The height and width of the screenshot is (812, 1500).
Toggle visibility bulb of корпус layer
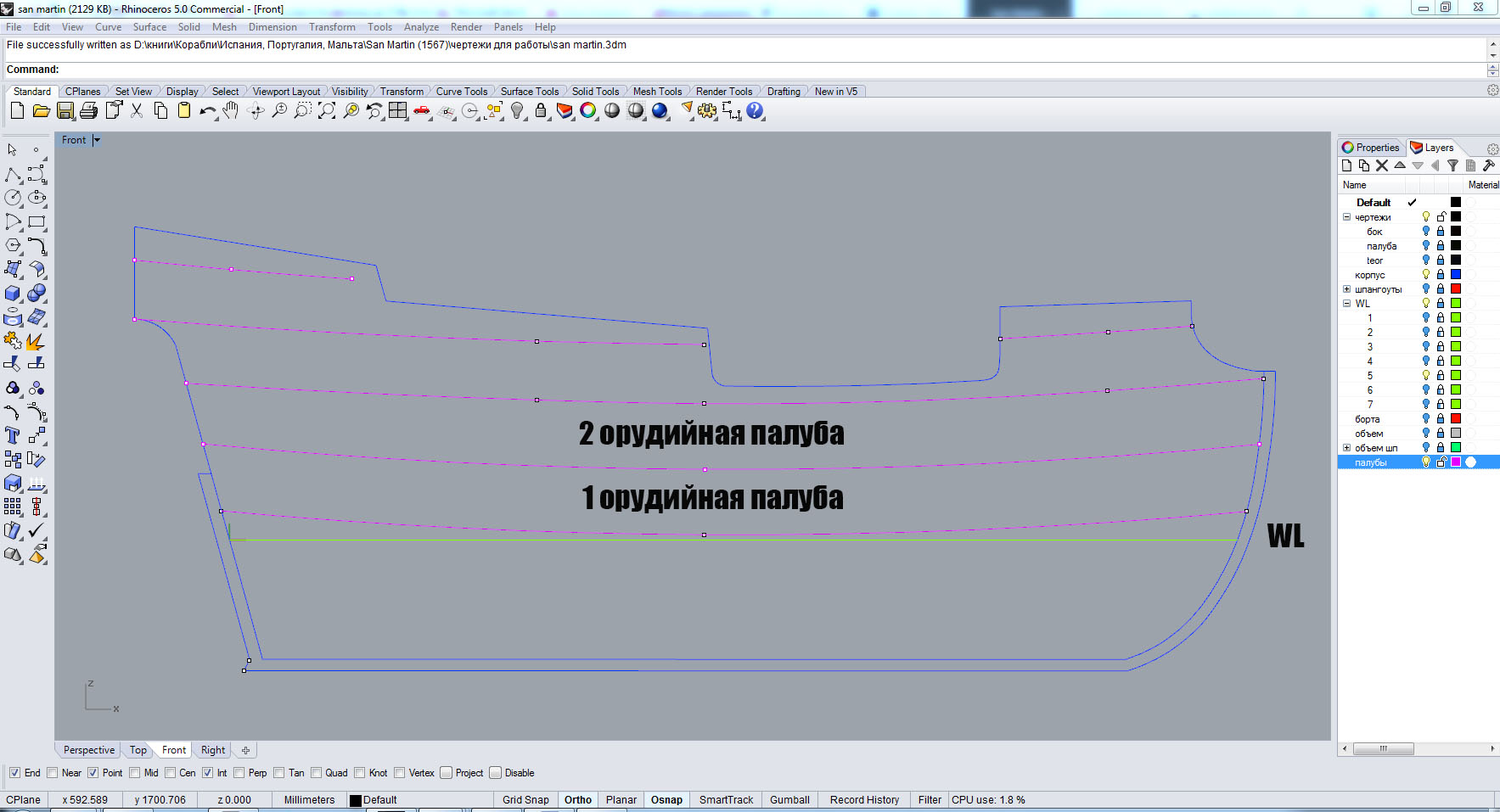coord(1426,275)
